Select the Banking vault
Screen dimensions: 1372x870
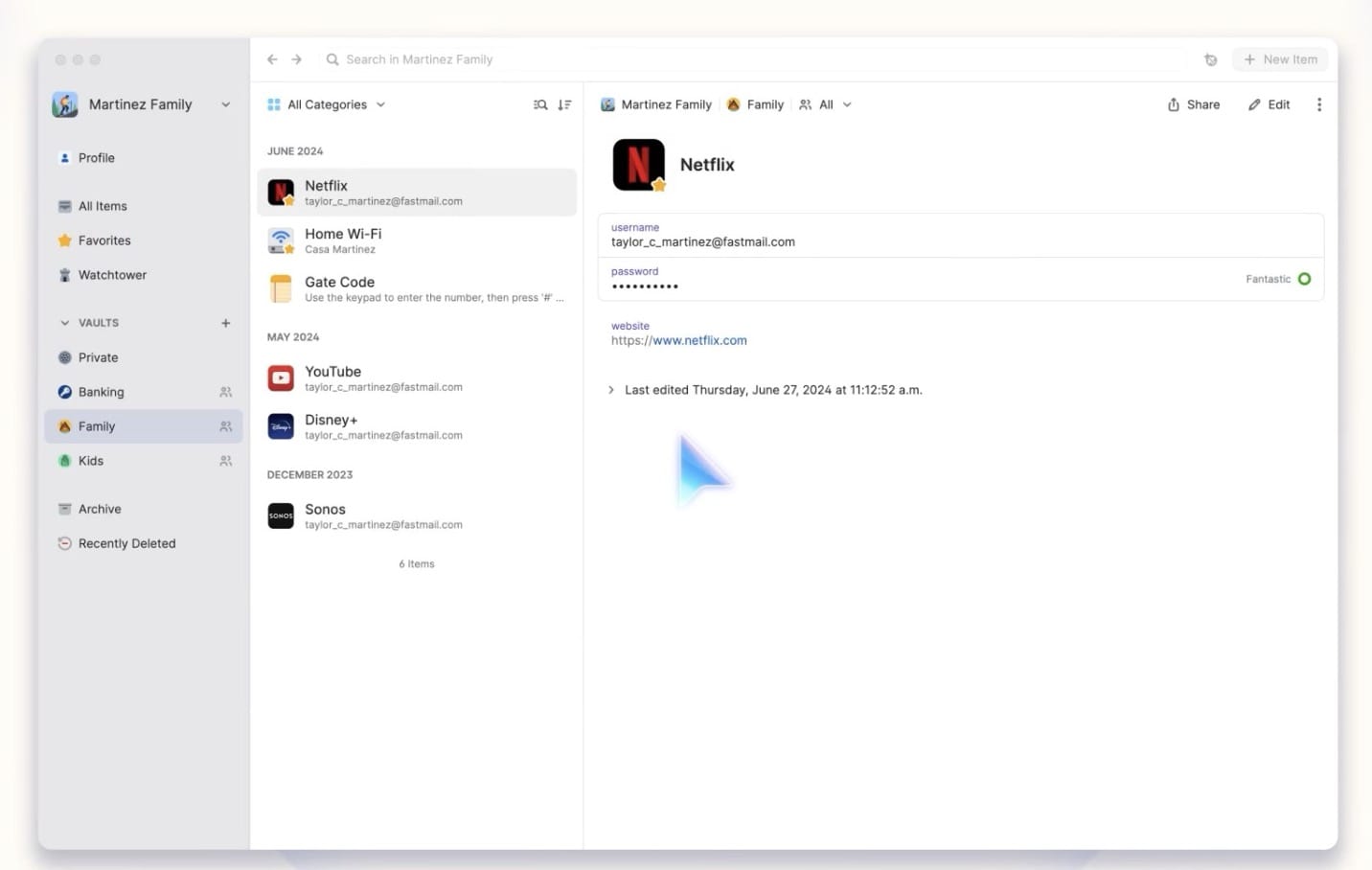[143, 392]
